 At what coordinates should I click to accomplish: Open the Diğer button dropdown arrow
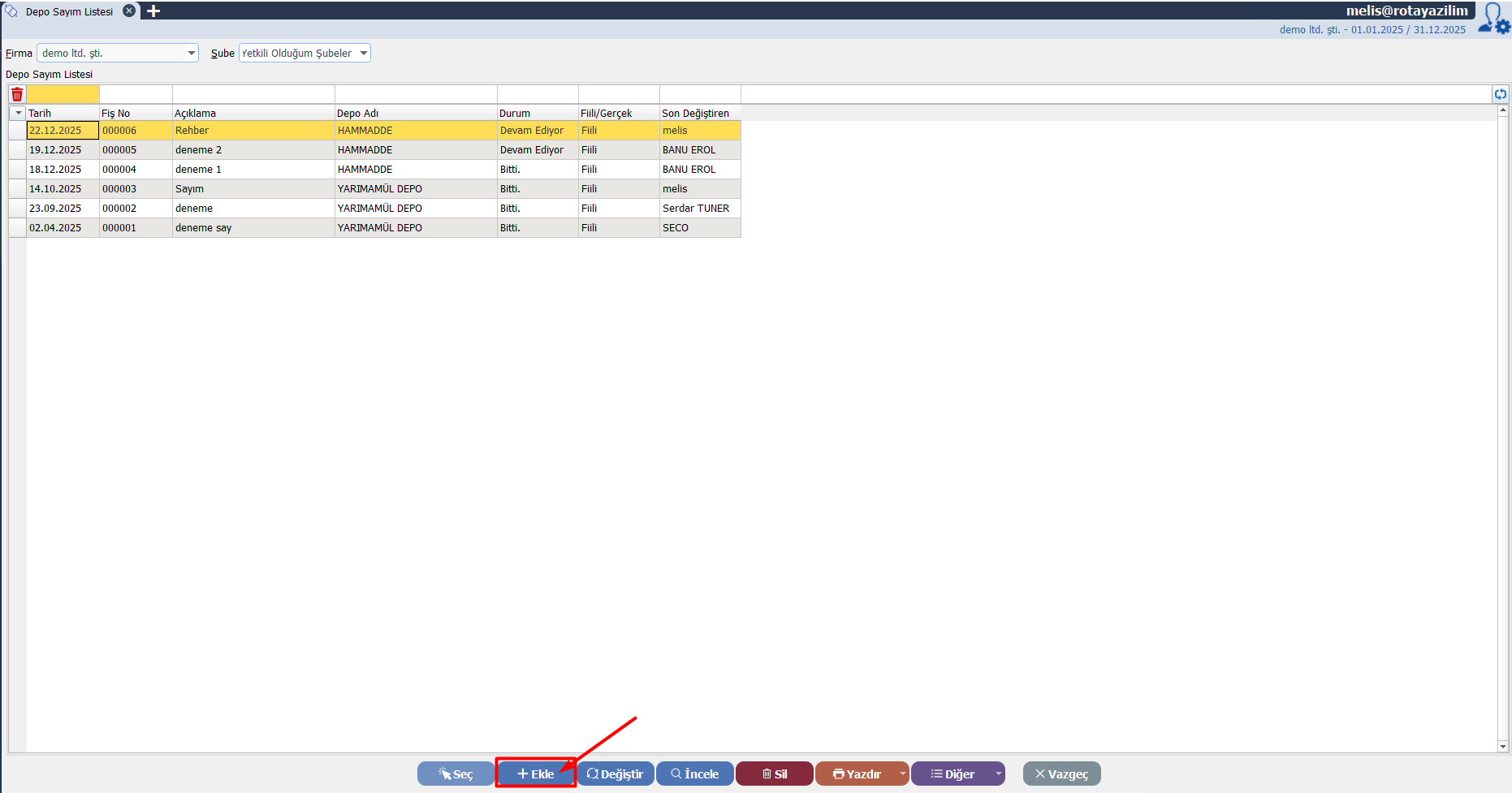[x=998, y=774]
